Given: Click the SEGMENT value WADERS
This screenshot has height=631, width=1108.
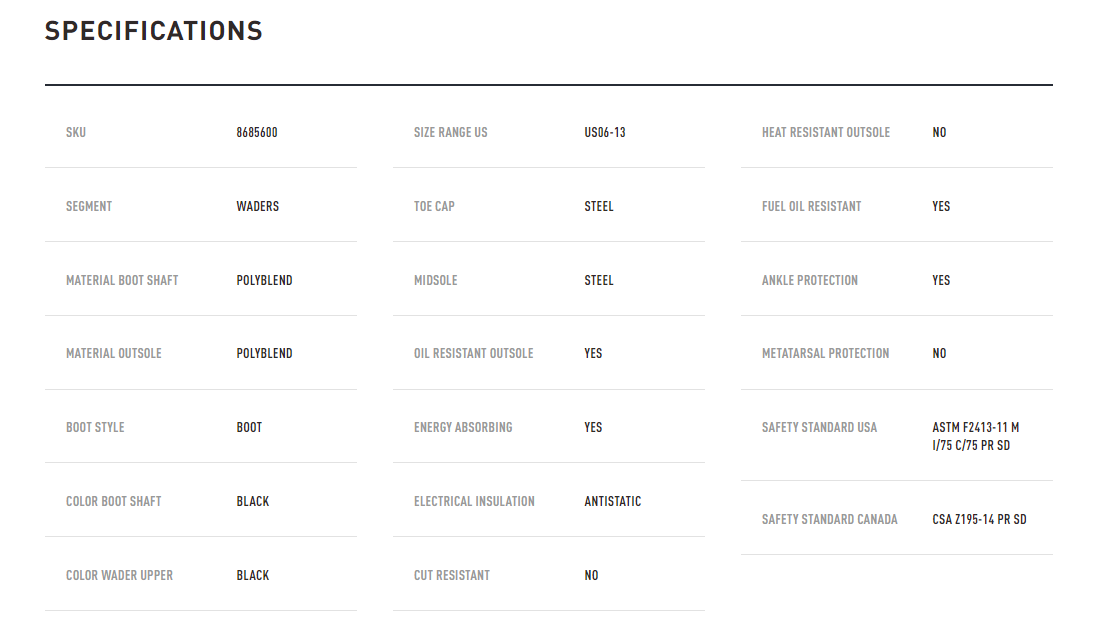Looking at the screenshot, I should tap(258, 206).
